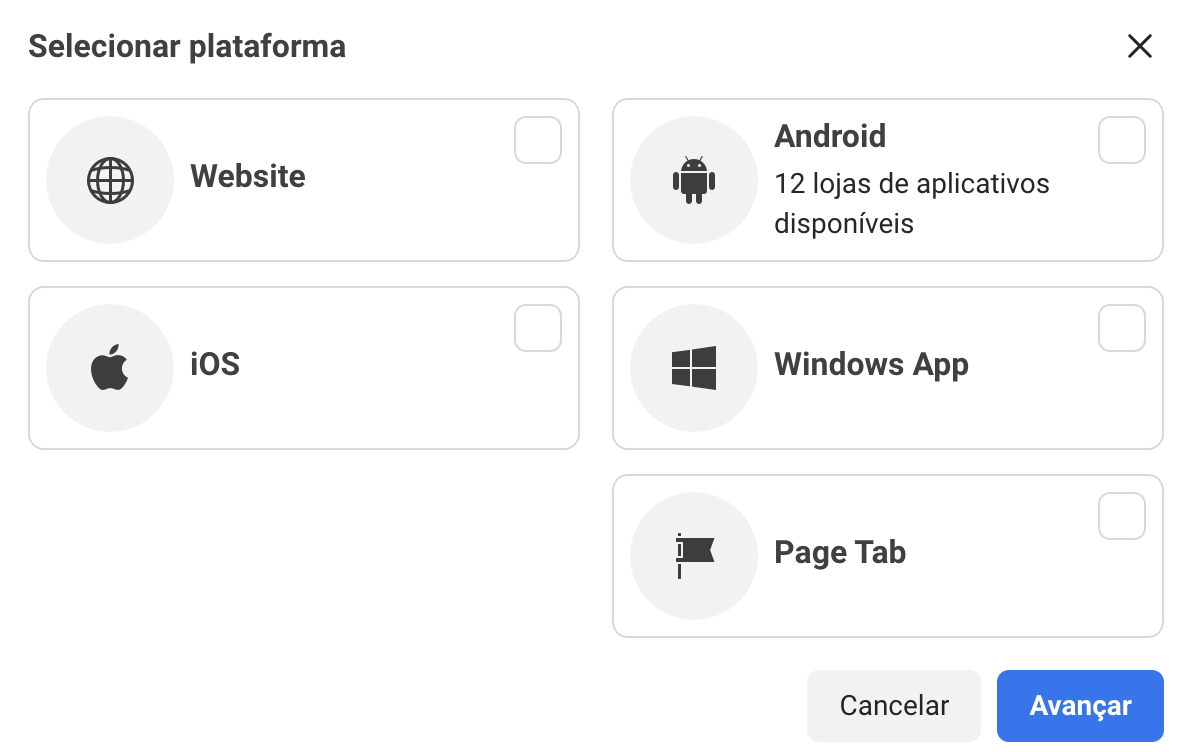Check the Website platform checkbox

(538, 140)
